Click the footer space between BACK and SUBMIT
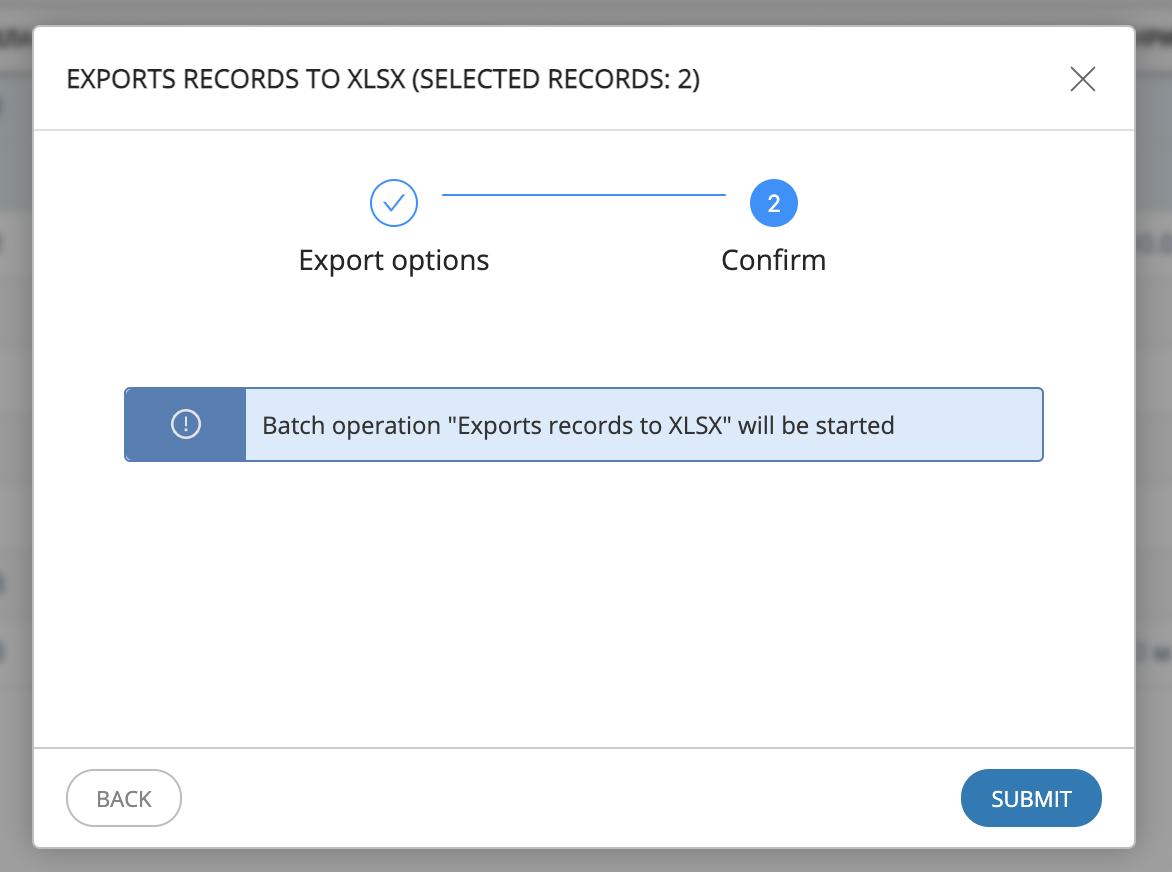The width and height of the screenshot is (1172, 872). (570, 799)
